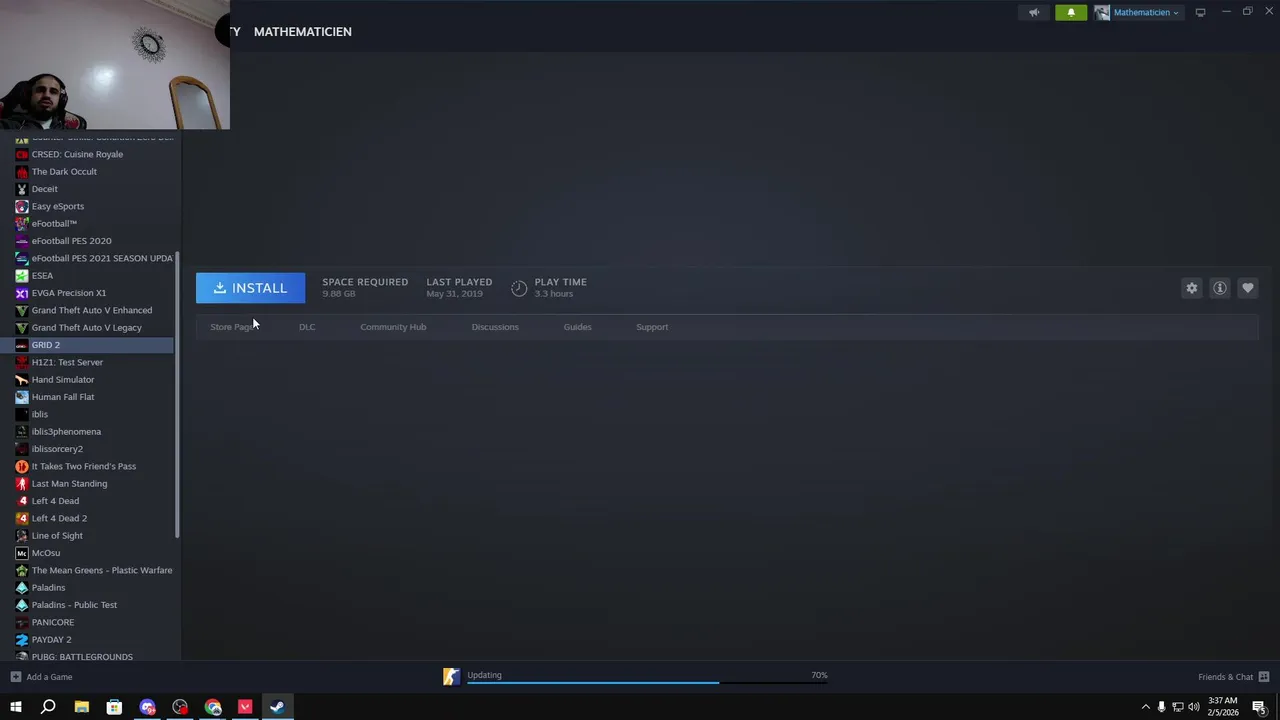Click the Counter-Strike updating game icon
This screenshot has height=720, width=1280.
pyautogui.click(x=452, y=677)
